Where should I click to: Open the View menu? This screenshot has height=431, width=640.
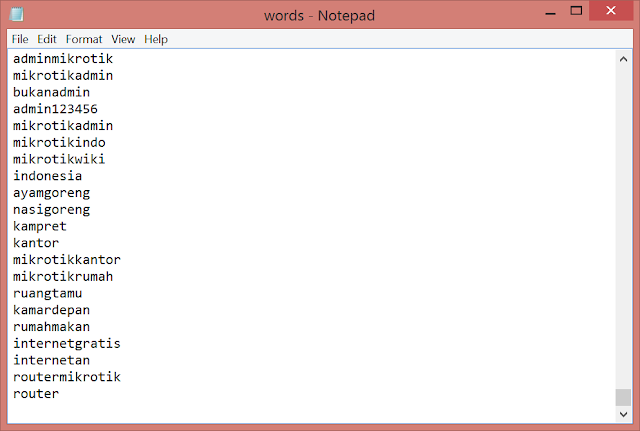[x=123, y=39]
